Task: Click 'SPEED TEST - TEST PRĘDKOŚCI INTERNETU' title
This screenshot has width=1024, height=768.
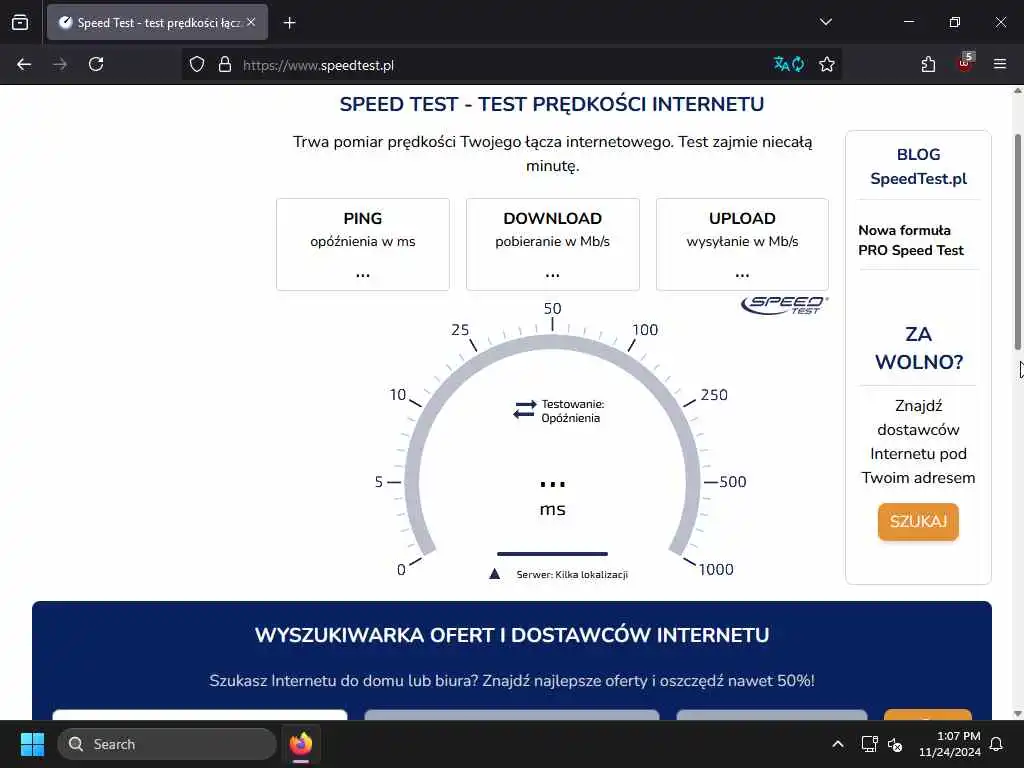Action: 552,104
